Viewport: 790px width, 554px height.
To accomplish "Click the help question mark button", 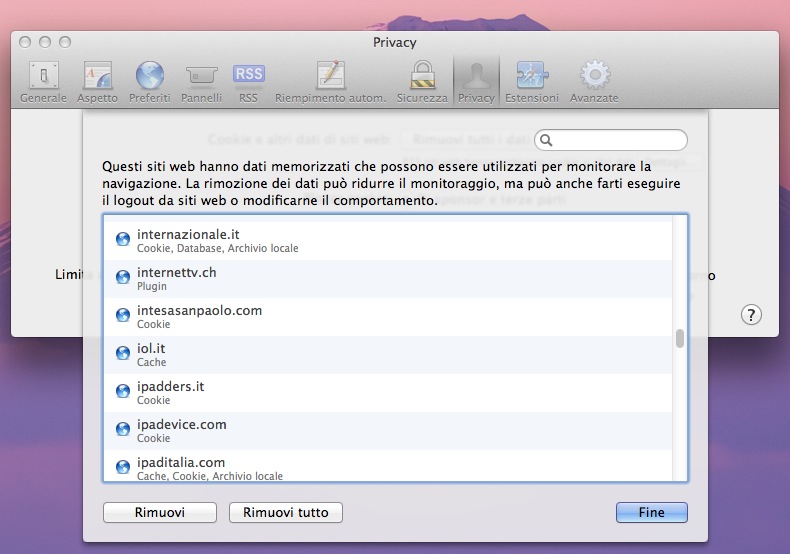I will 751,315.
